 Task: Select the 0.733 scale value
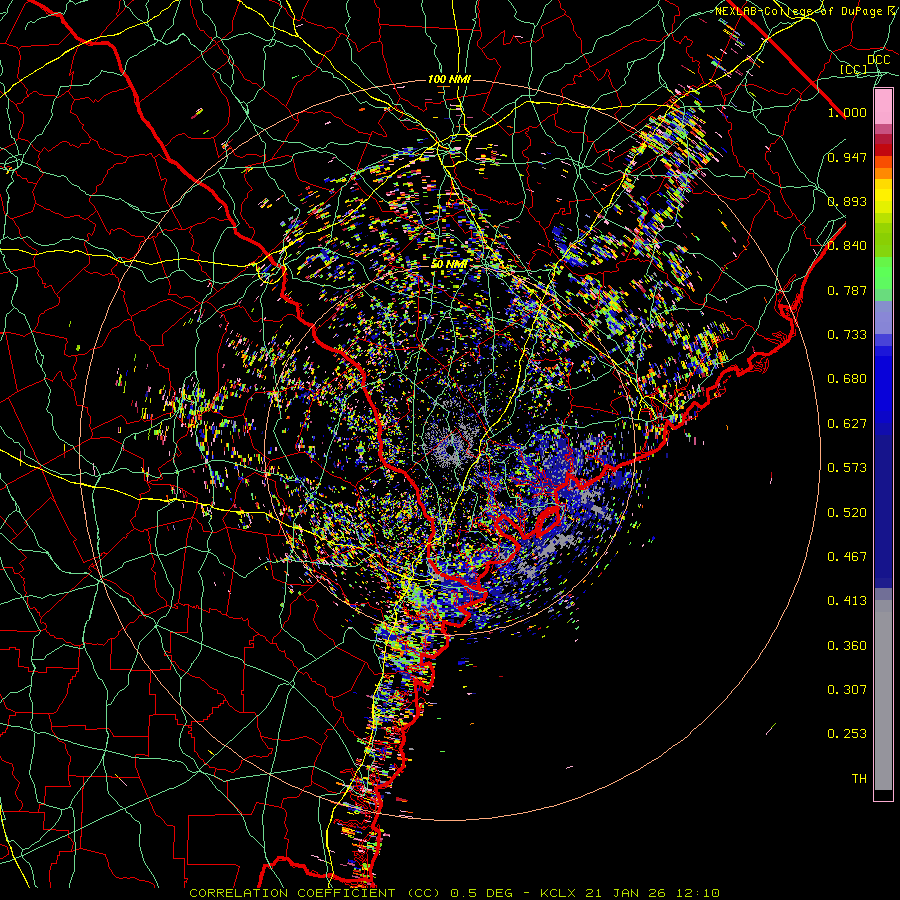847,335
